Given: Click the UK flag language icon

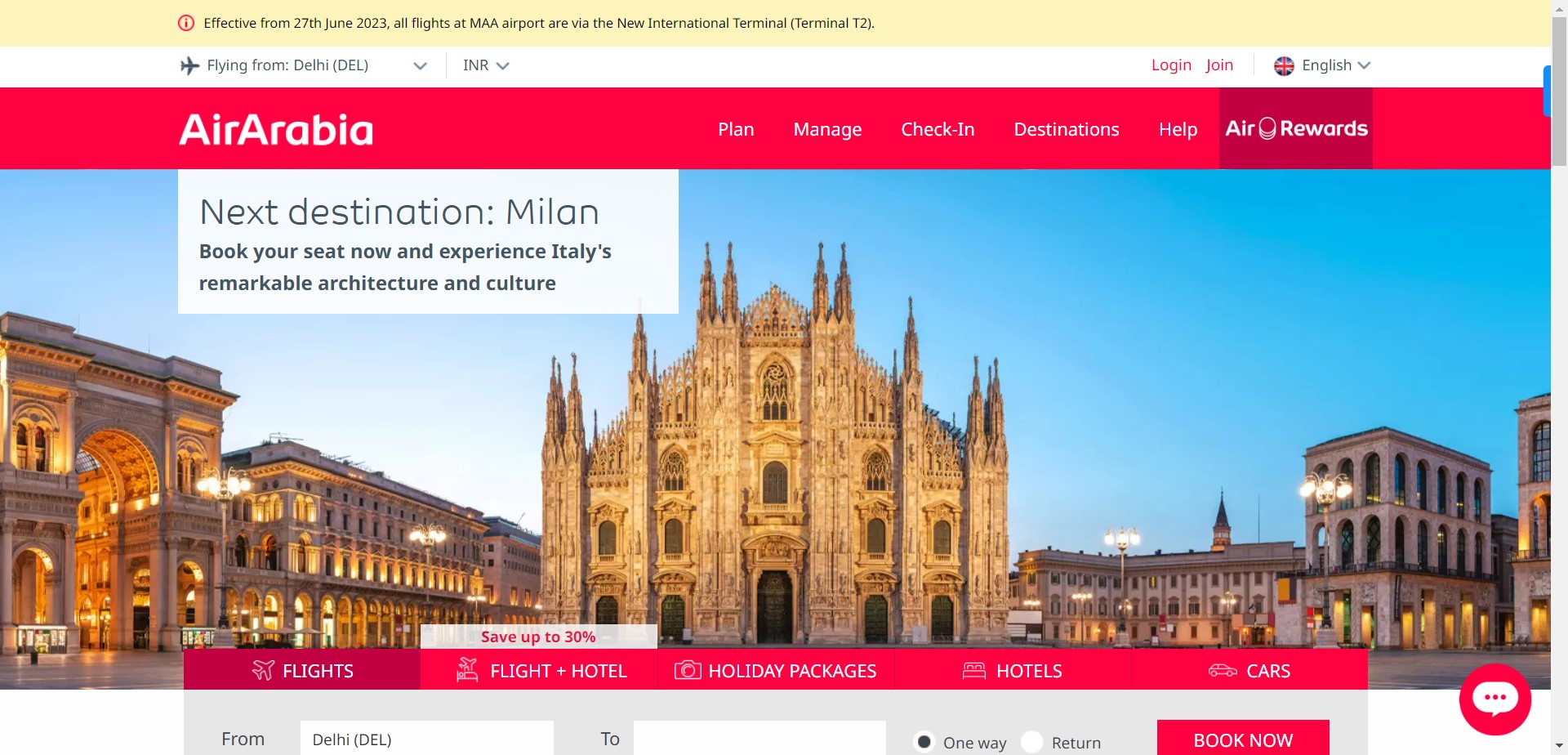Looking at the screenshot, I should [1284, 65].
